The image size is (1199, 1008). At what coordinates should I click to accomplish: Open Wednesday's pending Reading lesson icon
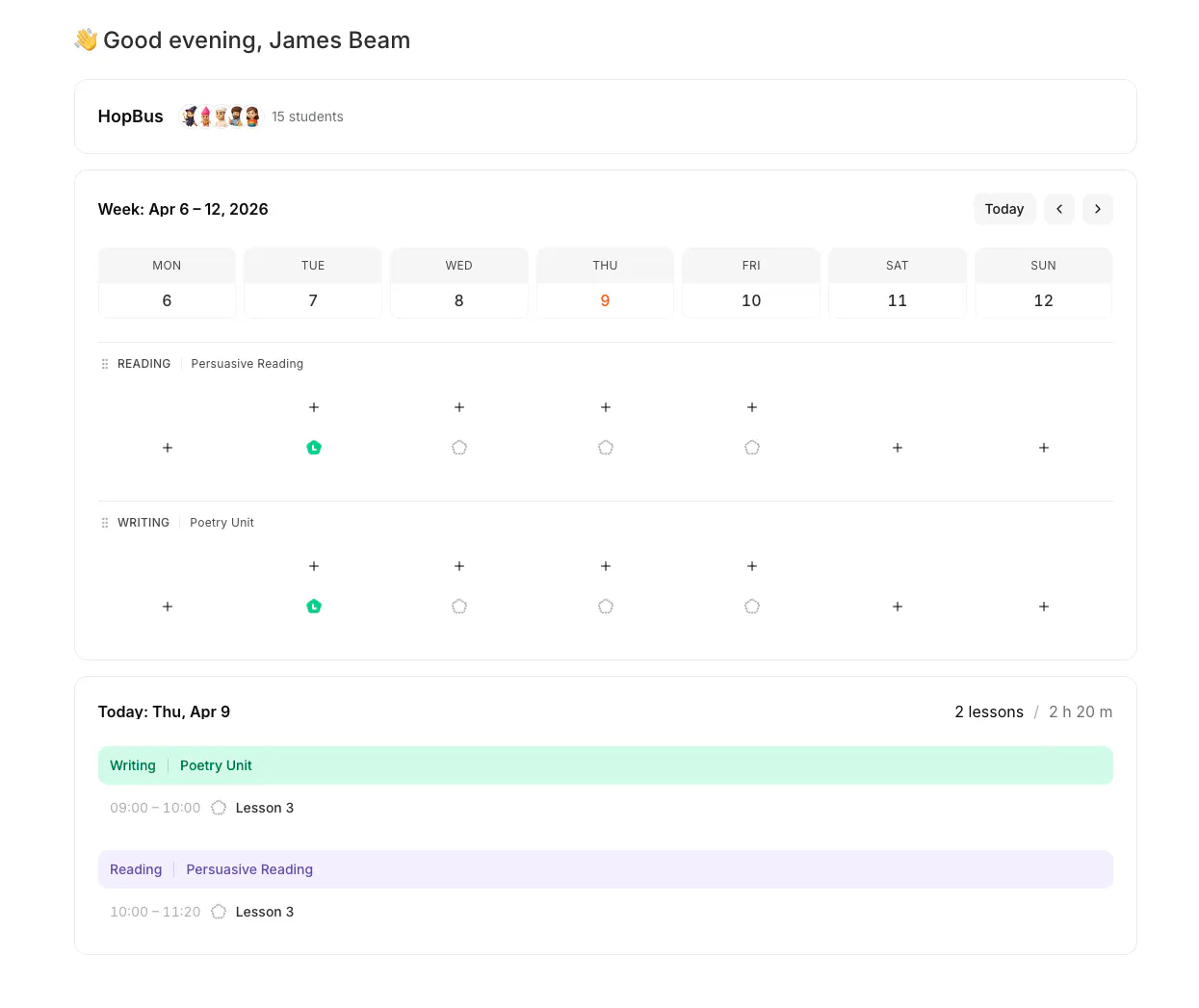[x=459, y=448]
